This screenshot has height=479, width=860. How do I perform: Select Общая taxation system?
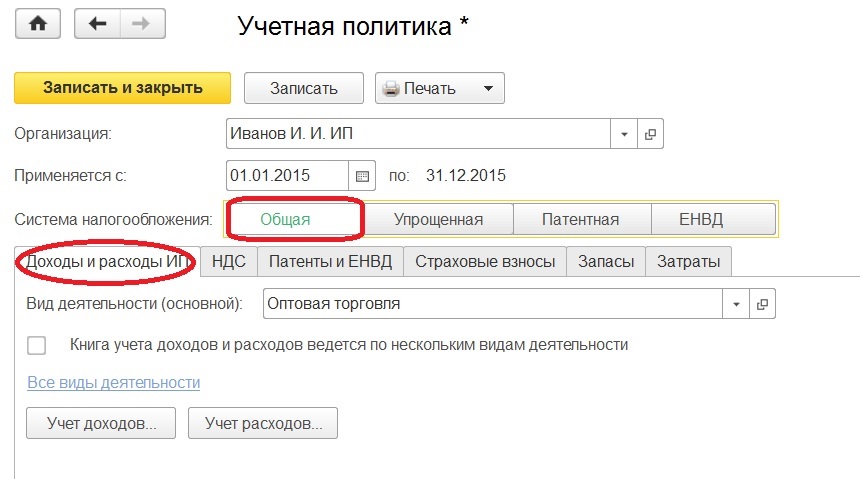[x=295, y=219]
